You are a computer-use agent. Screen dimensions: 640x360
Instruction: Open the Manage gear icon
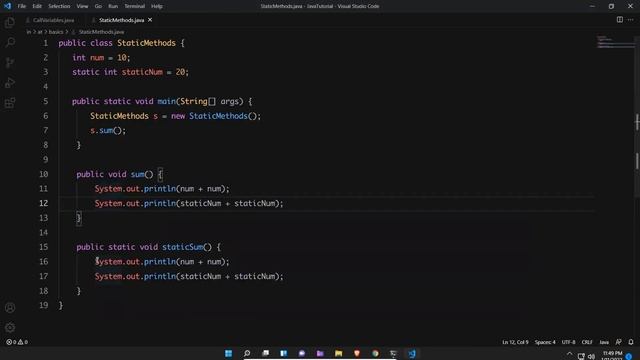click(10, 327)
